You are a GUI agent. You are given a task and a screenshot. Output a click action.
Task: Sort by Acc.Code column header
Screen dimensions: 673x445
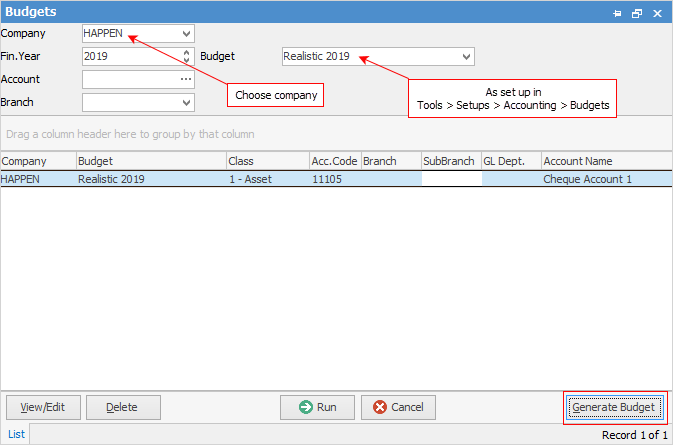point(335,161)
